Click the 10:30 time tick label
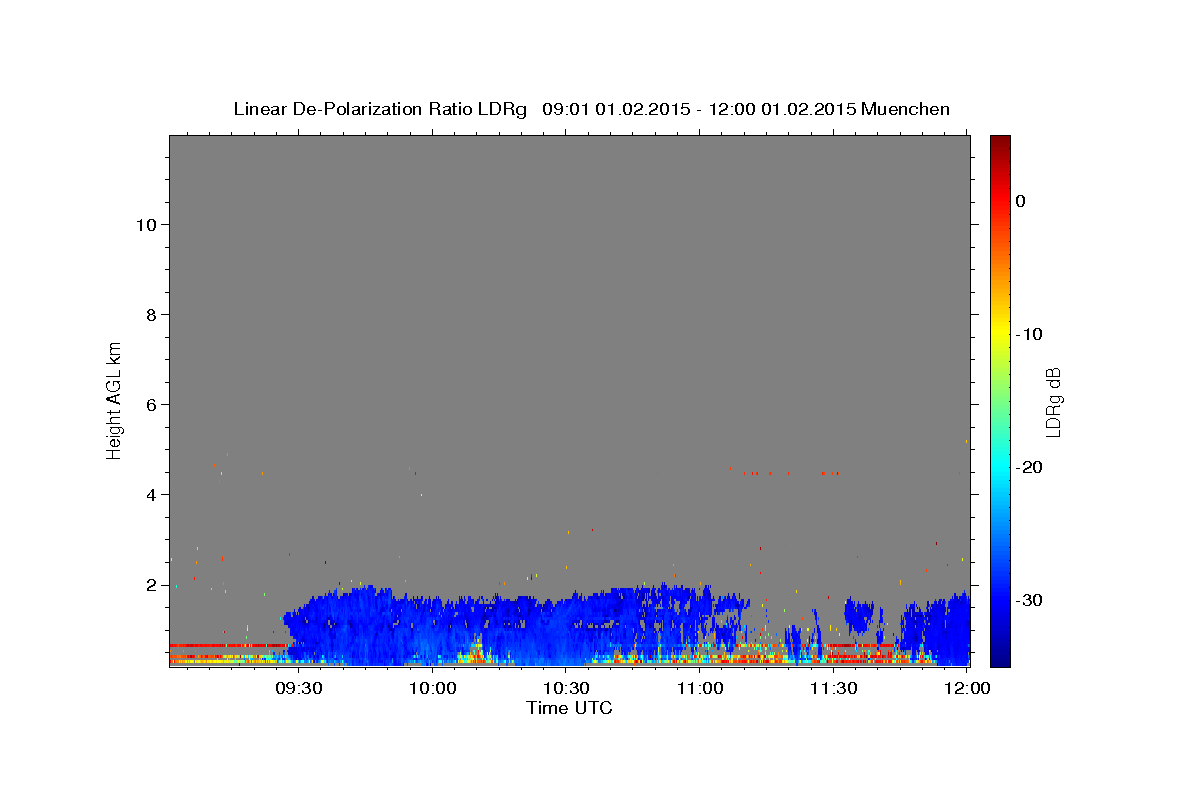Screen dimensions: 1200x800 click(x=566, y=689)
